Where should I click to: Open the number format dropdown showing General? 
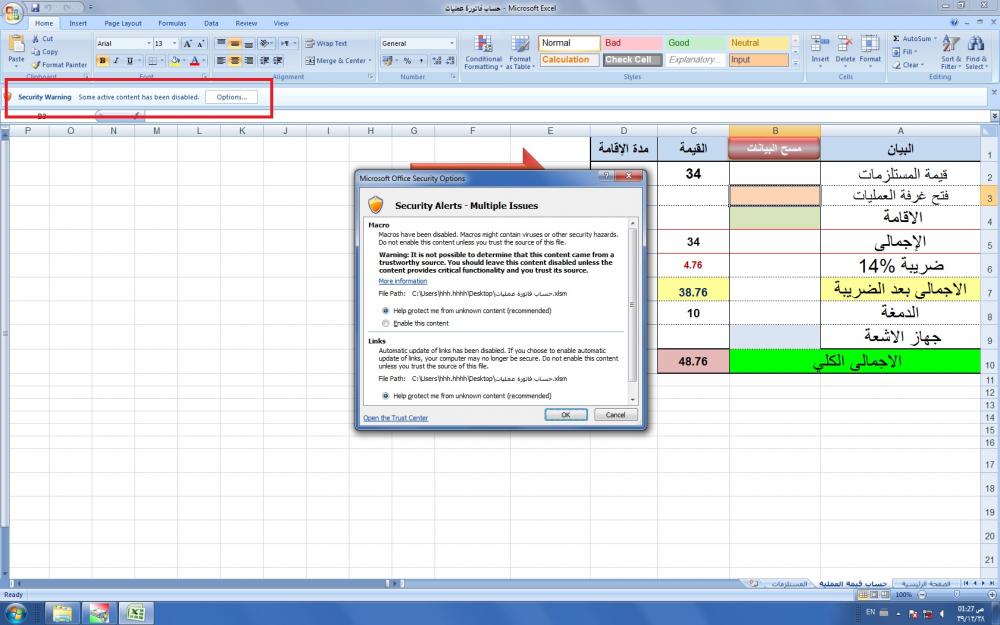tap(452, 43)
